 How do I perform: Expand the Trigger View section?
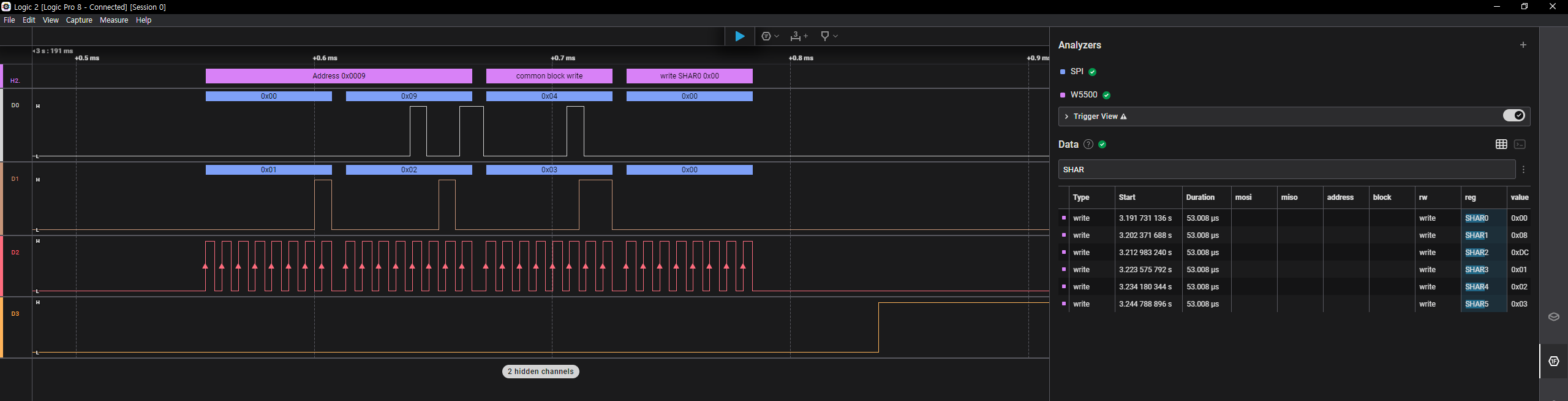[x=1066, y=116]
